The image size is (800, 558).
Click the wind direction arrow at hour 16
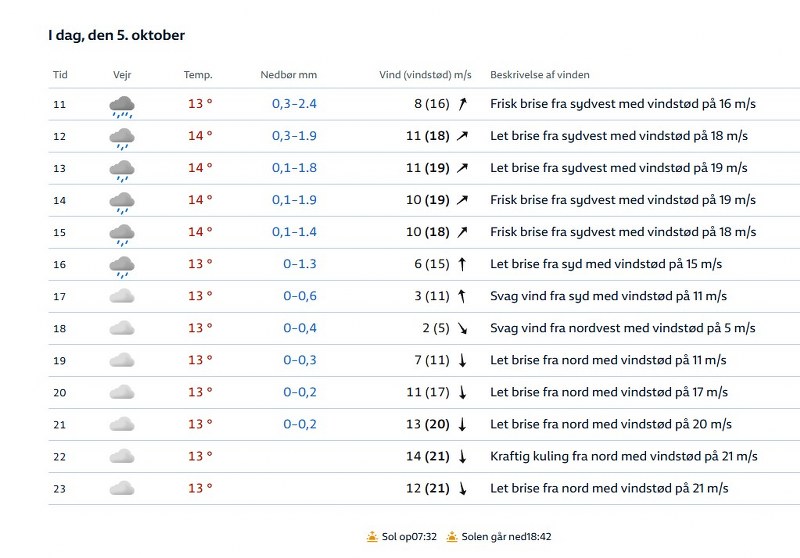tap(462, 264)
